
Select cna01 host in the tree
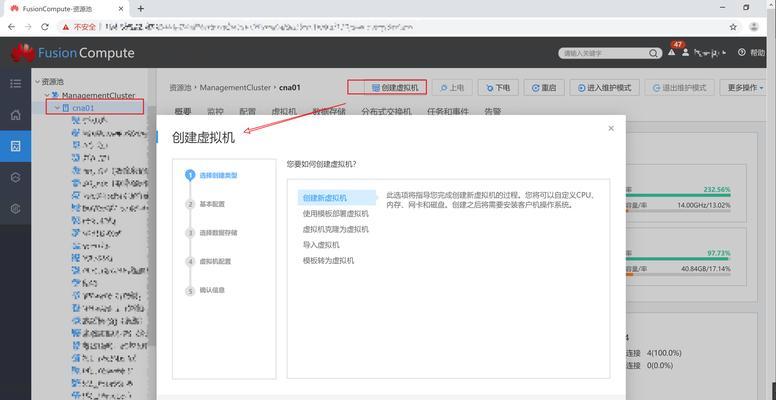[83, 107]
